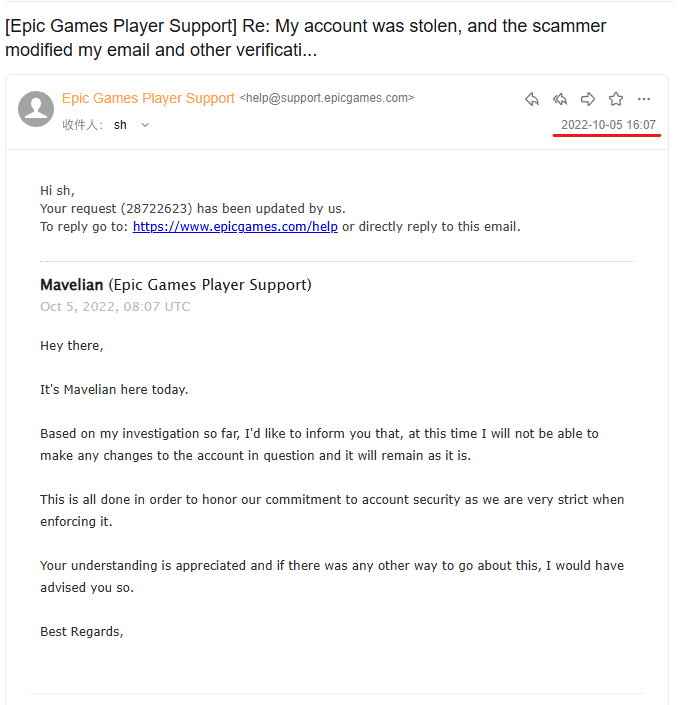The height and width of the screenshot is (705, 678).
Task: Click the "It's Mavelian here today" line
Action: 114,390
